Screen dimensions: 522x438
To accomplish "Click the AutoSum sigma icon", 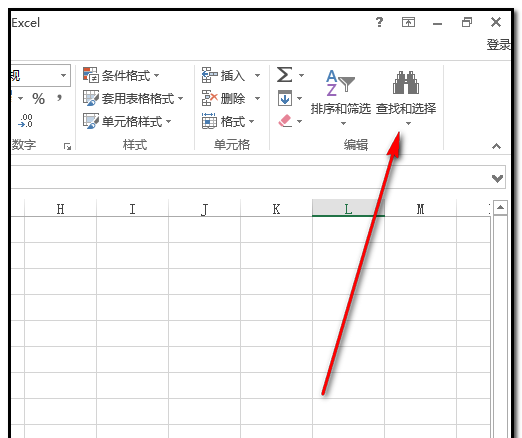I will point(284,75).
